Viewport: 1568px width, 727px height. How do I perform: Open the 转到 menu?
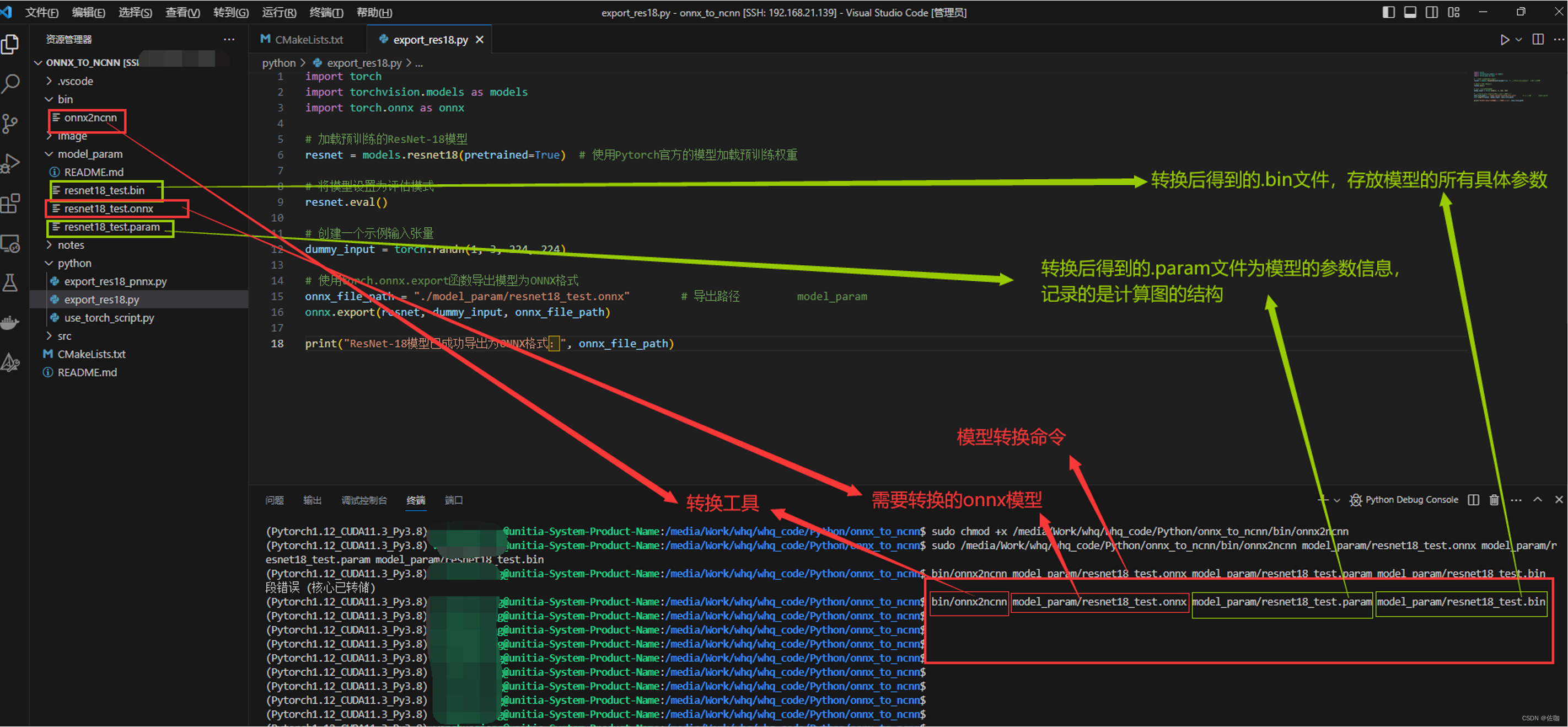coord(230,12)
